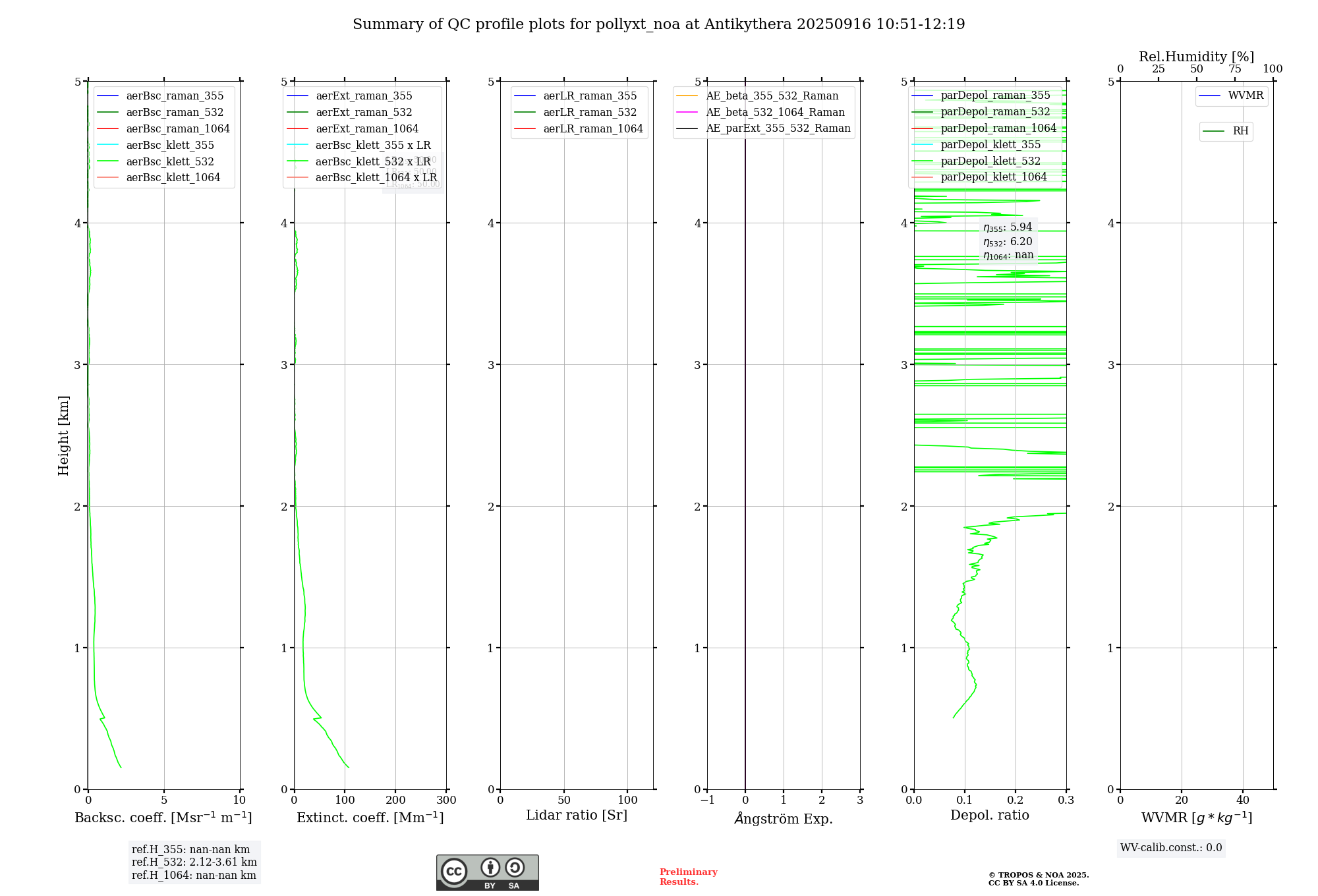
Task: Click the η1064: nan annotation
Action: click(x=1008, y=256)
